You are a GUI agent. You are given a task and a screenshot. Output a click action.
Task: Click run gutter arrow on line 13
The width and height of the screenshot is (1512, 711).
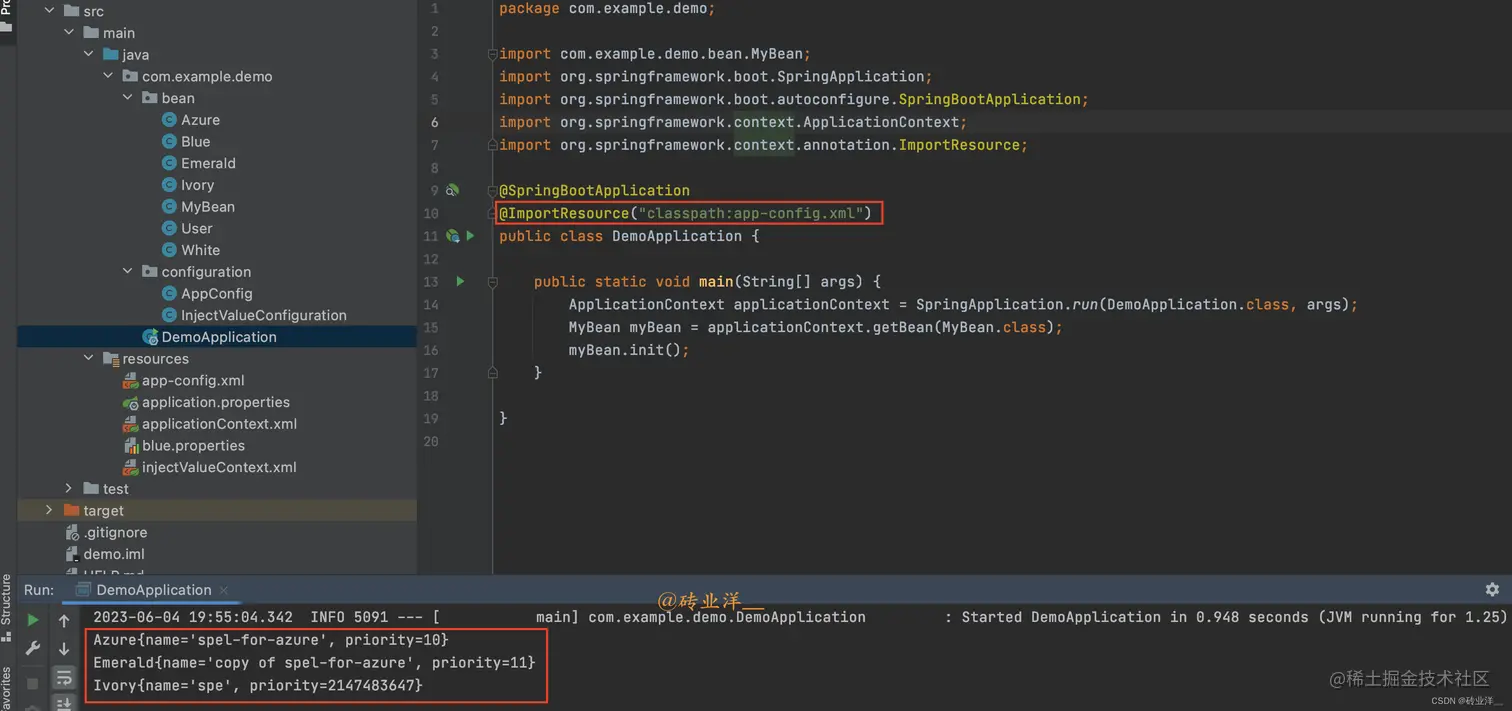click(460, 282)
